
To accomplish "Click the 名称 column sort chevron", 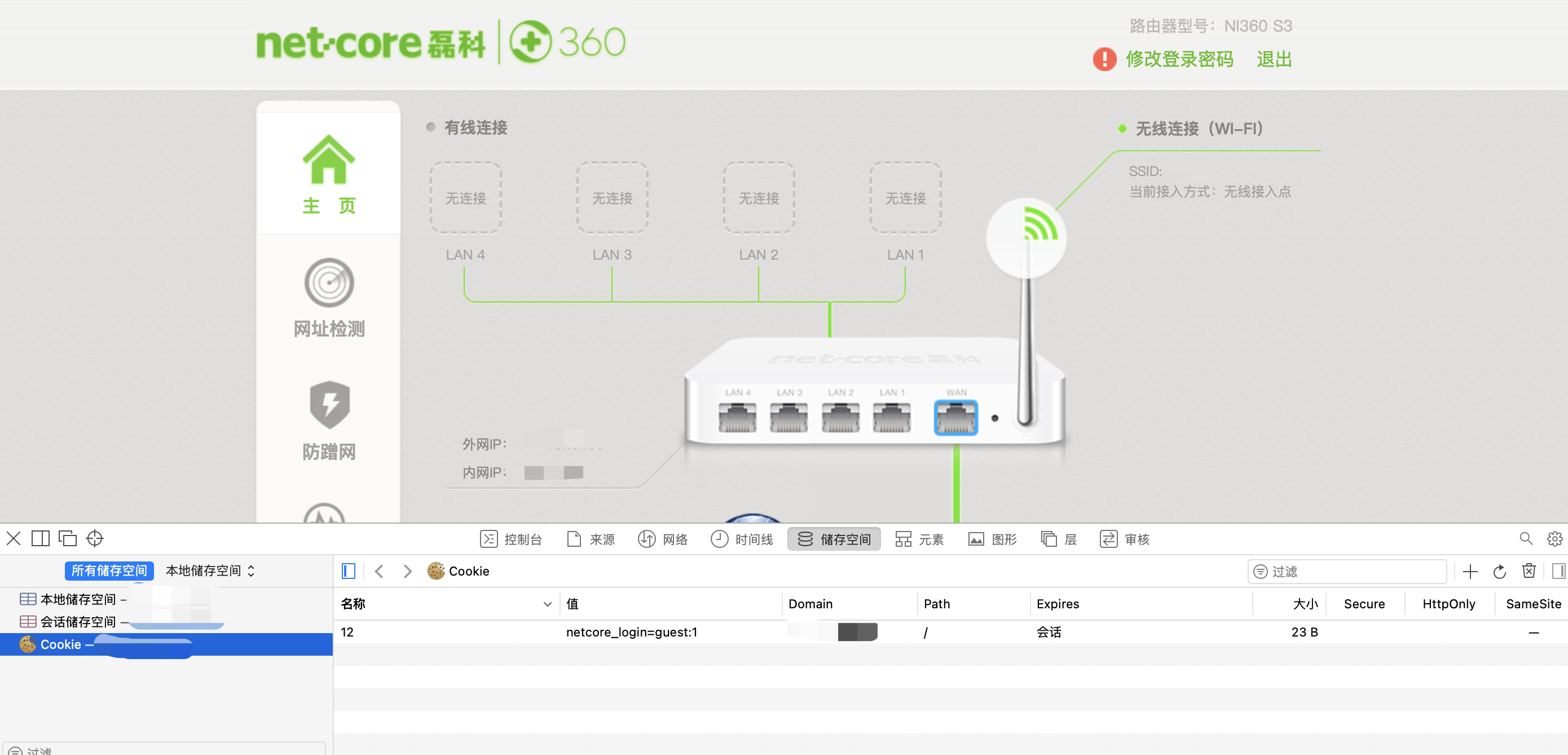I will point(547,604).
